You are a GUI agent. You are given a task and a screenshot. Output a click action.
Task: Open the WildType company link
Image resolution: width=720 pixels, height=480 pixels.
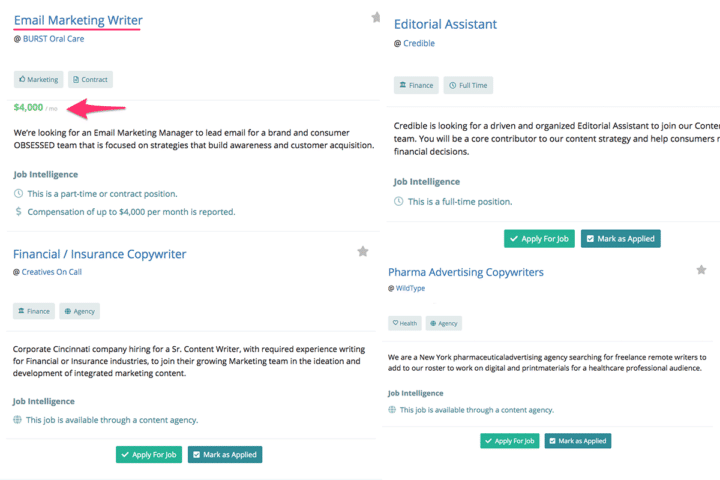[410, 288]
